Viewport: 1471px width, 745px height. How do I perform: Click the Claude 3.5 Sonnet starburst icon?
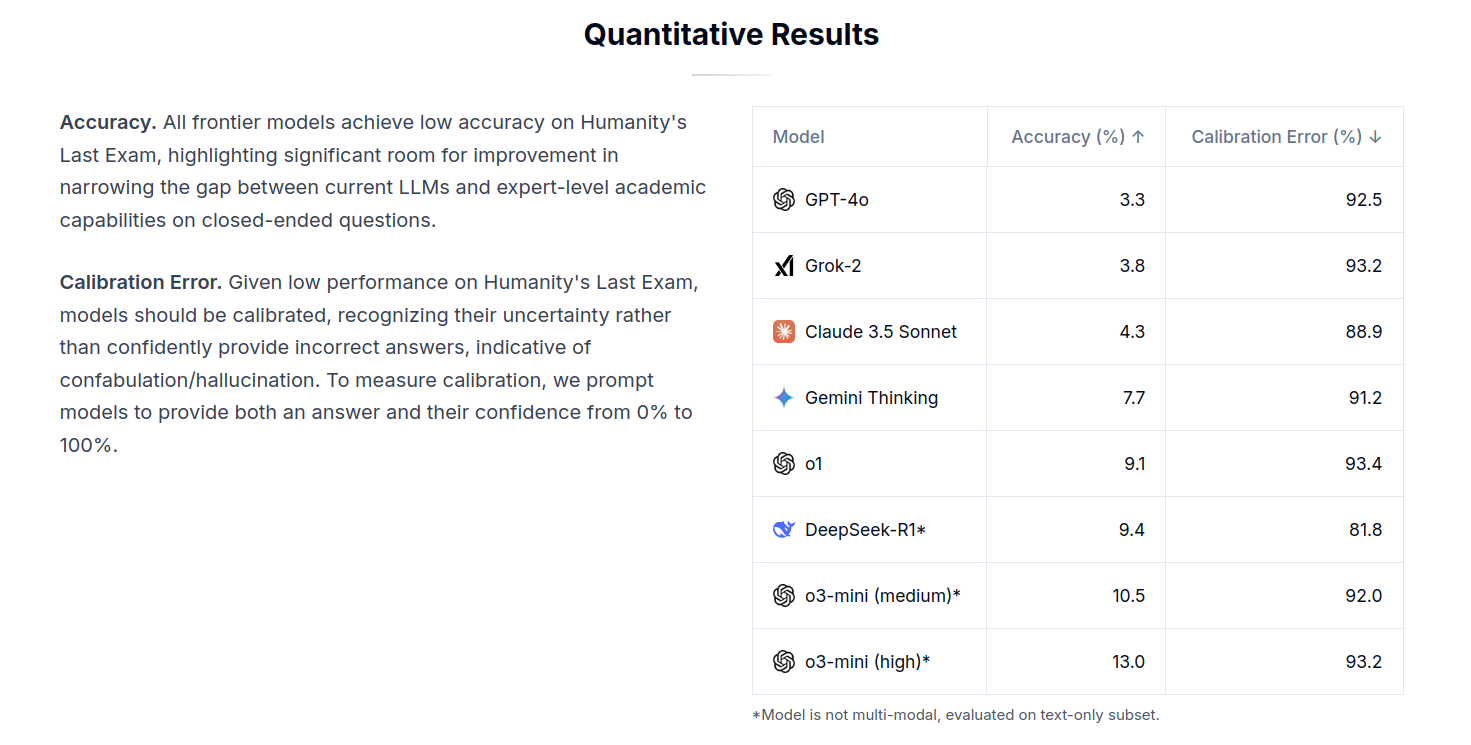(784, 332)
